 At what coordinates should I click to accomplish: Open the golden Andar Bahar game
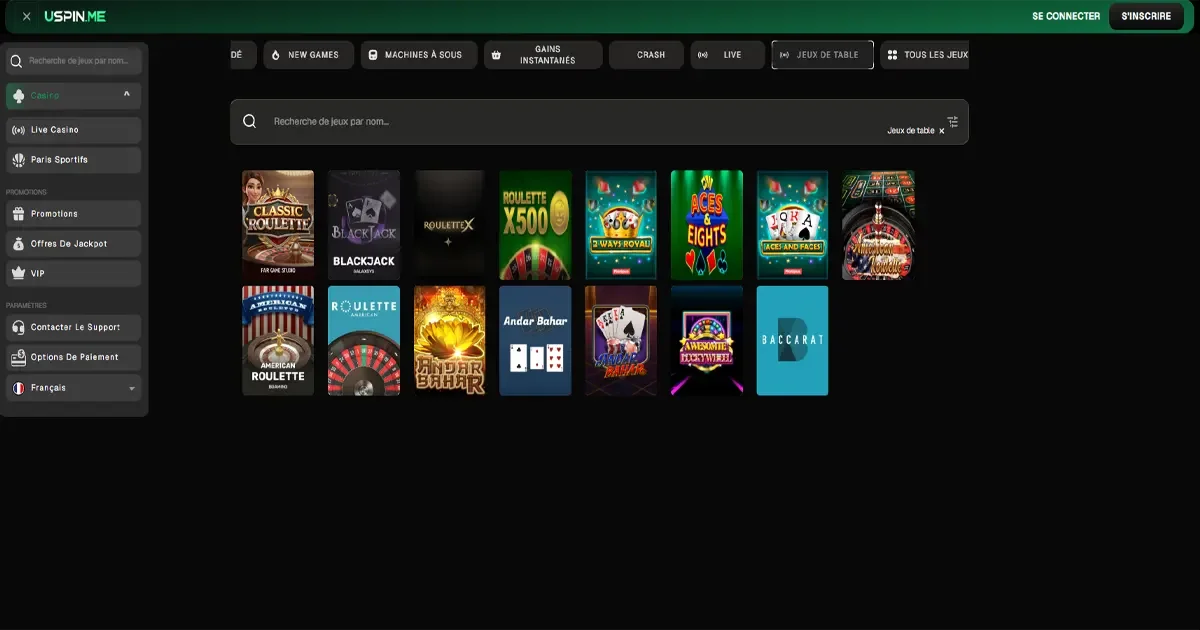[x=450, y=341]
